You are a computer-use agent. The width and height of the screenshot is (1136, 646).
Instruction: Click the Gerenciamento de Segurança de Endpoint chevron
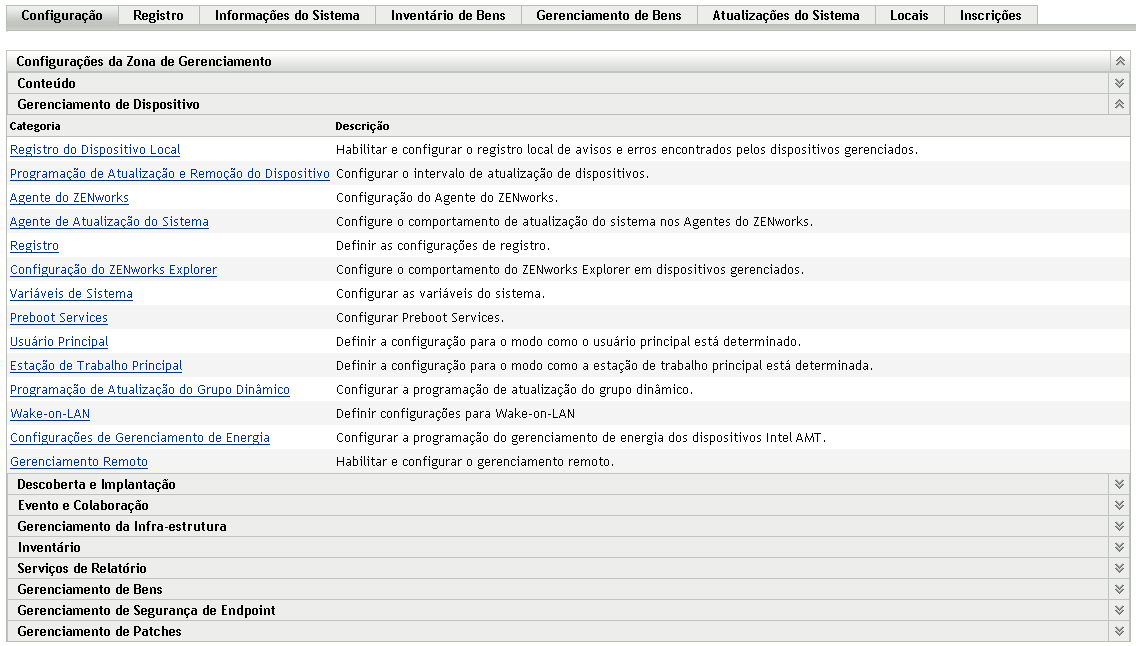[1119, 610]
